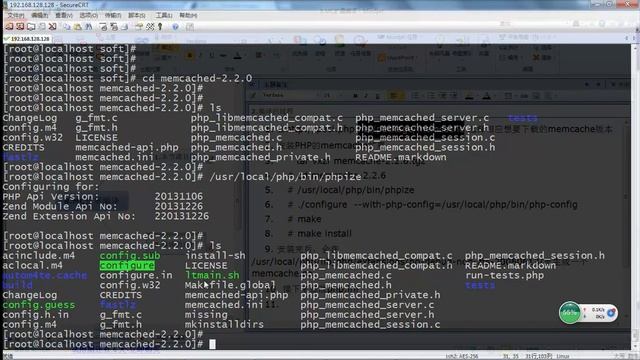Click 'ssh2: AES-256' in the status bar

coord(463,356)
